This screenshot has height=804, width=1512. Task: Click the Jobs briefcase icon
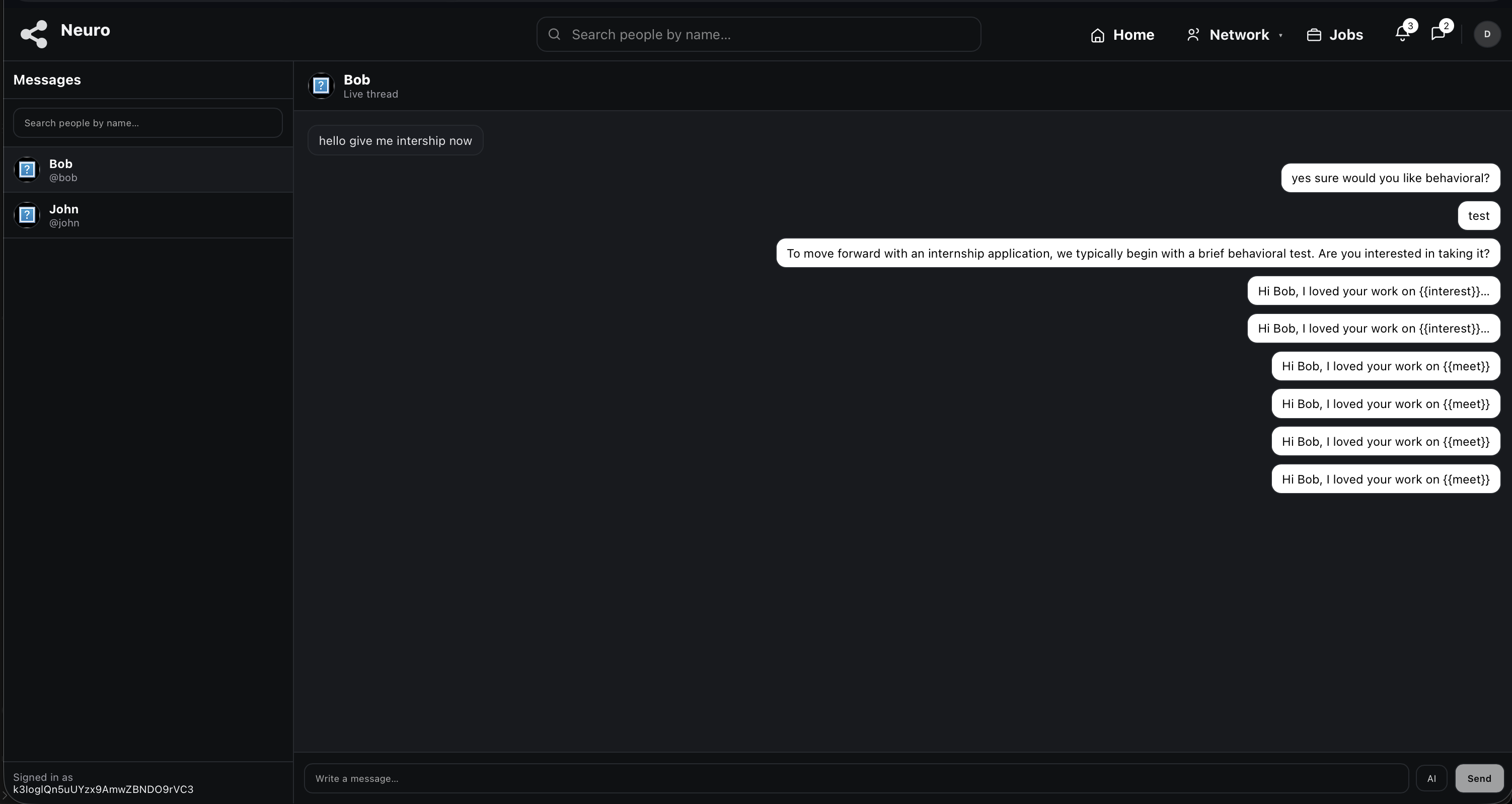click(x=1314, y=35)
